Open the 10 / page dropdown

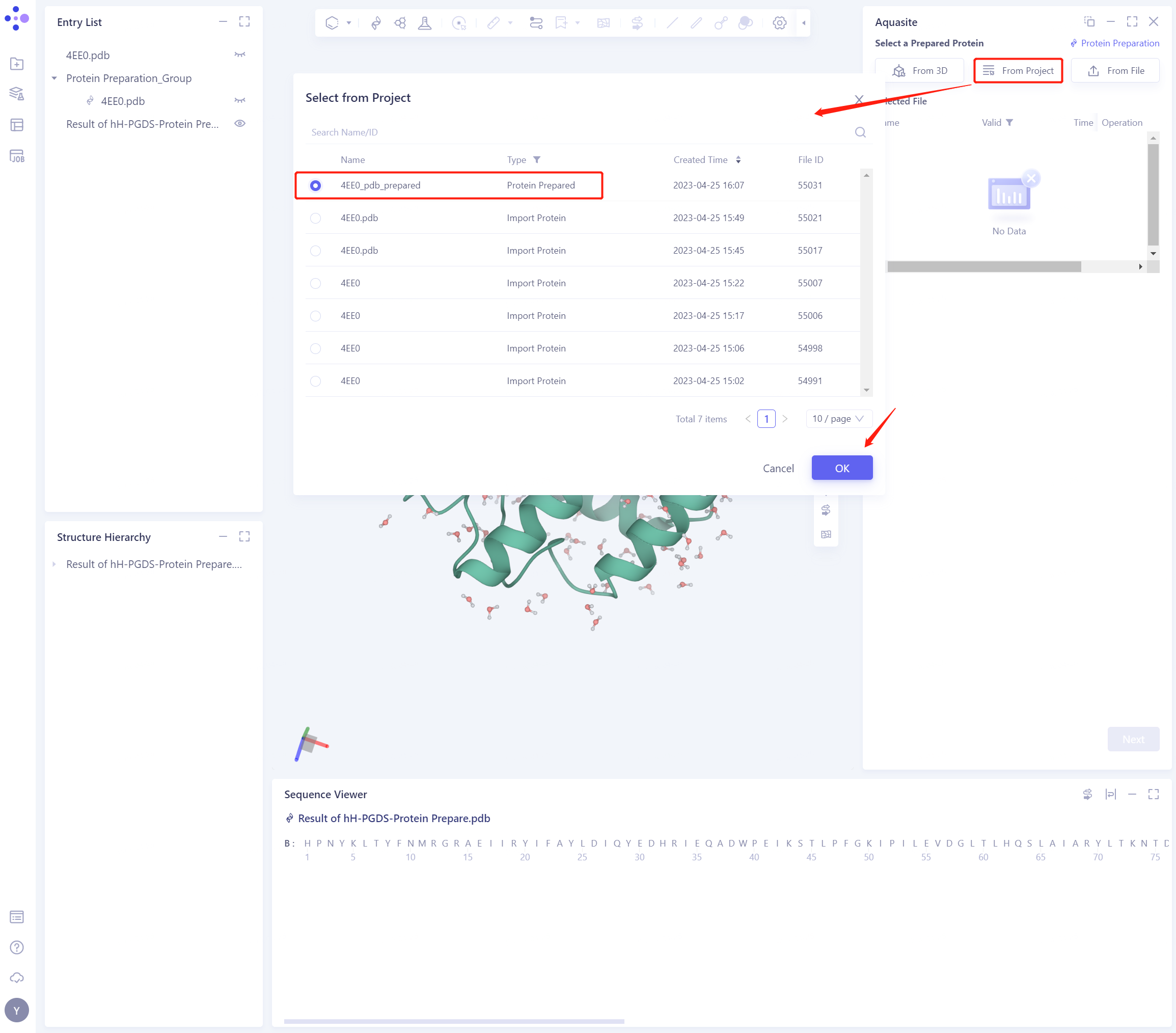[838, 419]
